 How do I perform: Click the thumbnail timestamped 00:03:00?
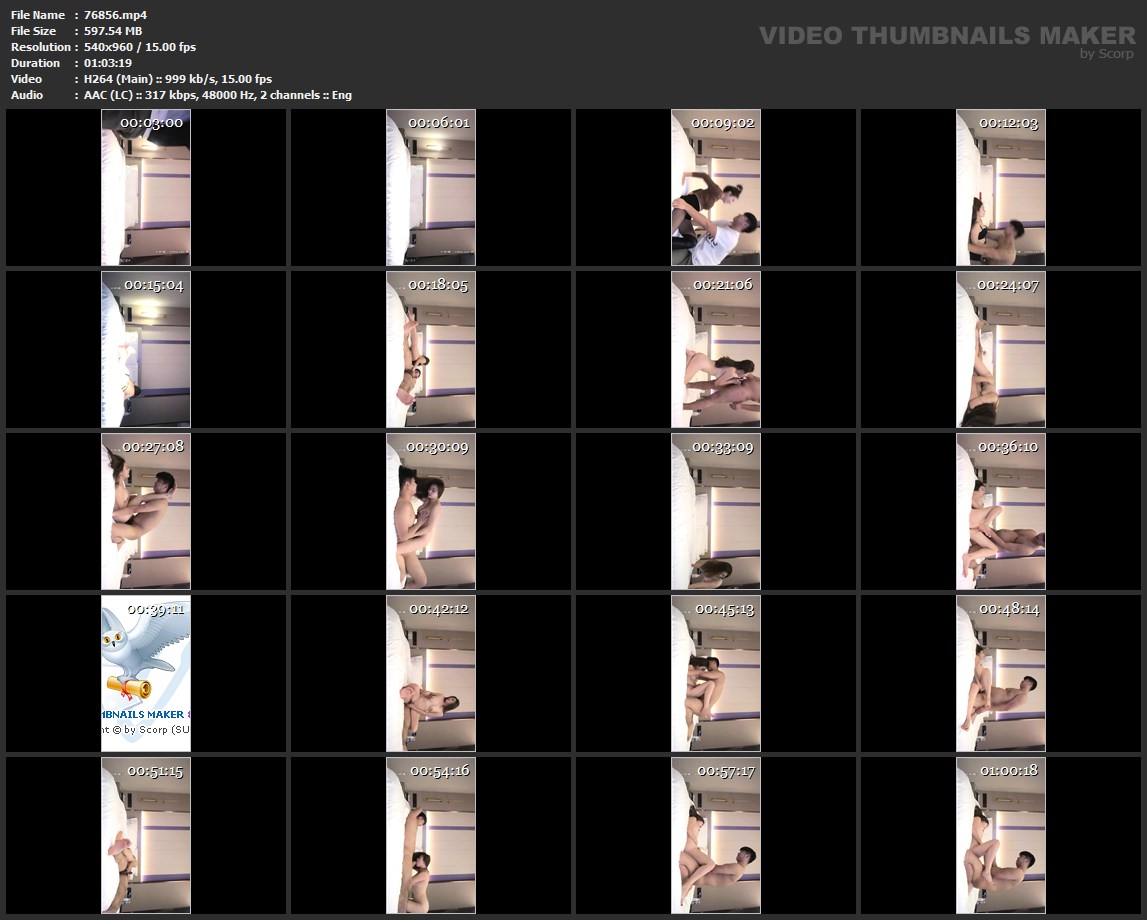click(x=146, y=188)
